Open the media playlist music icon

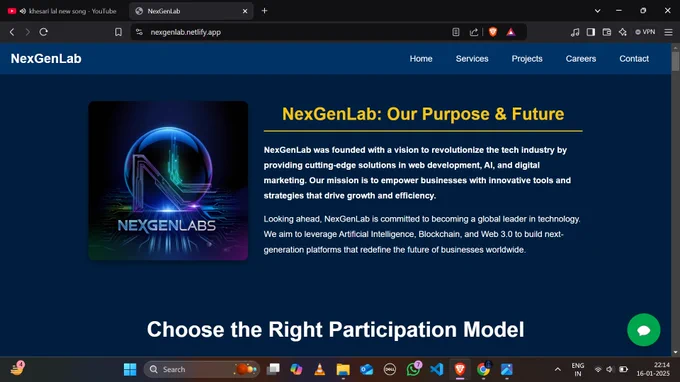pos(575,32)
